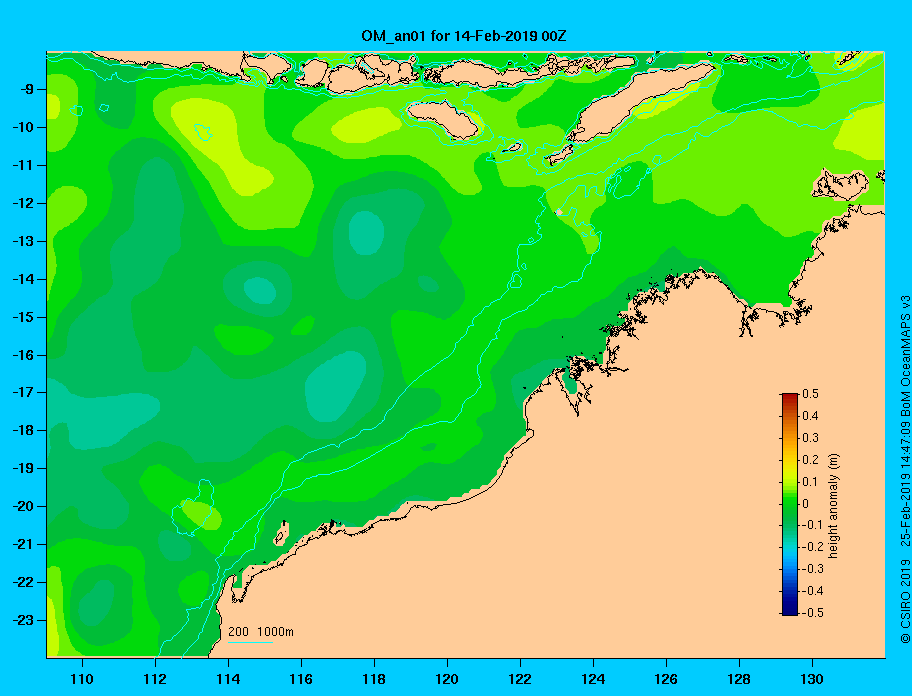Click the latitude axis label "-20"
The height and width of the screenshot is (696, 912).
click(23, 506)
